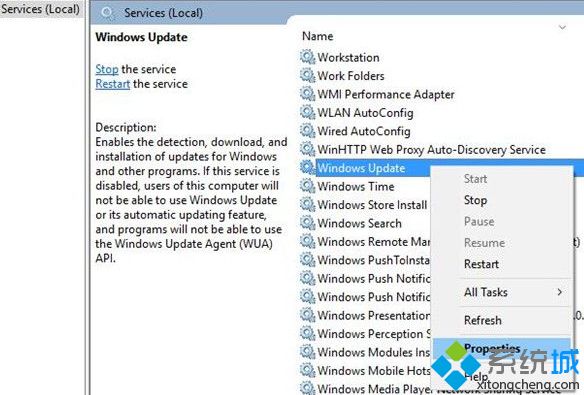
Task: Click the Windows Perception service gear icon
Action: pyautogui.click(x=308, y=334)
